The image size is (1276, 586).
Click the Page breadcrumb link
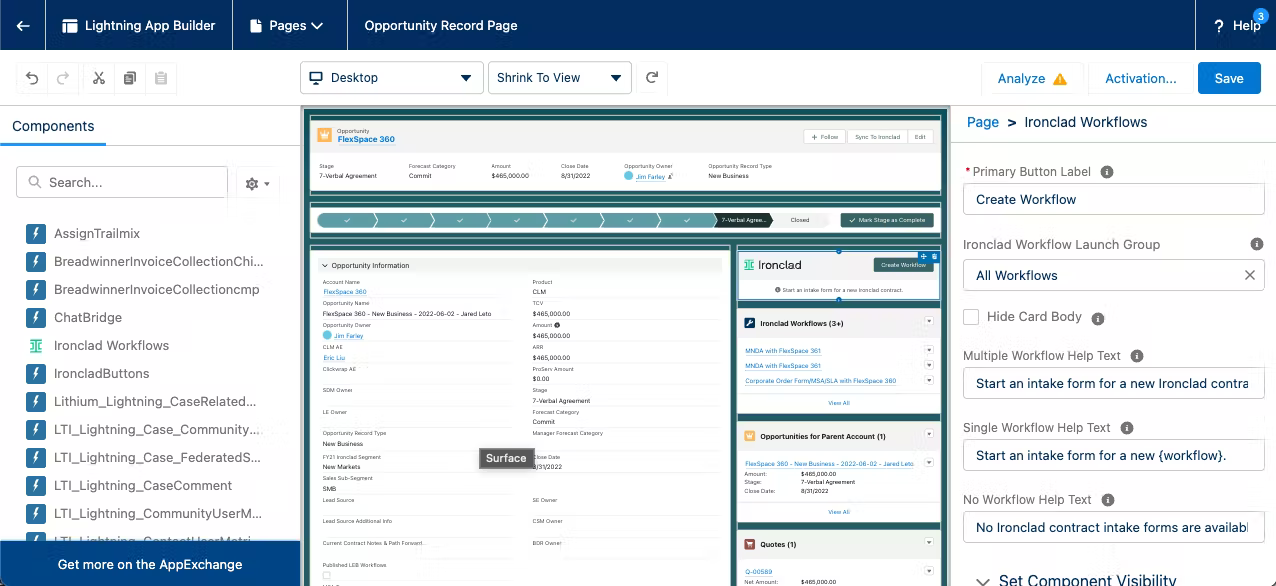click(x=983, y=122)
